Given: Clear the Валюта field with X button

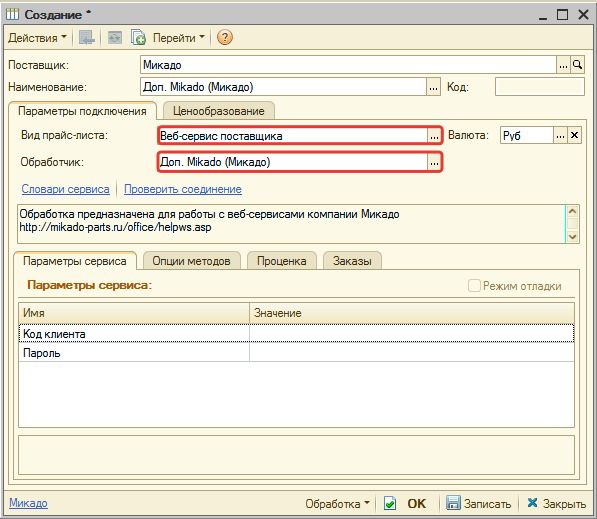Looking at the screenshot, I should (x=575, y=135).
